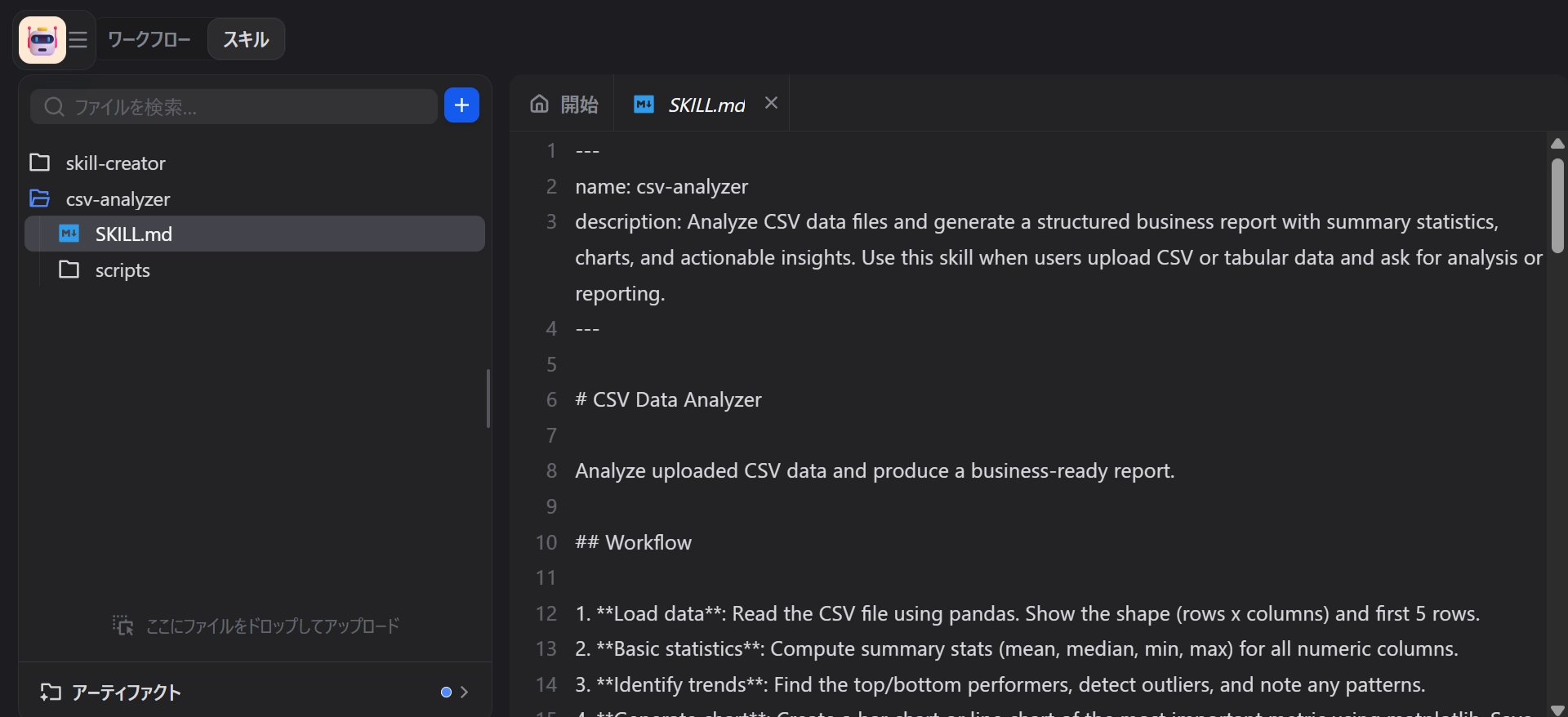Click the アーティファクト panel icon
Image resolution: width=1568 pixels, height=717 pixels.
click(51, 693)
